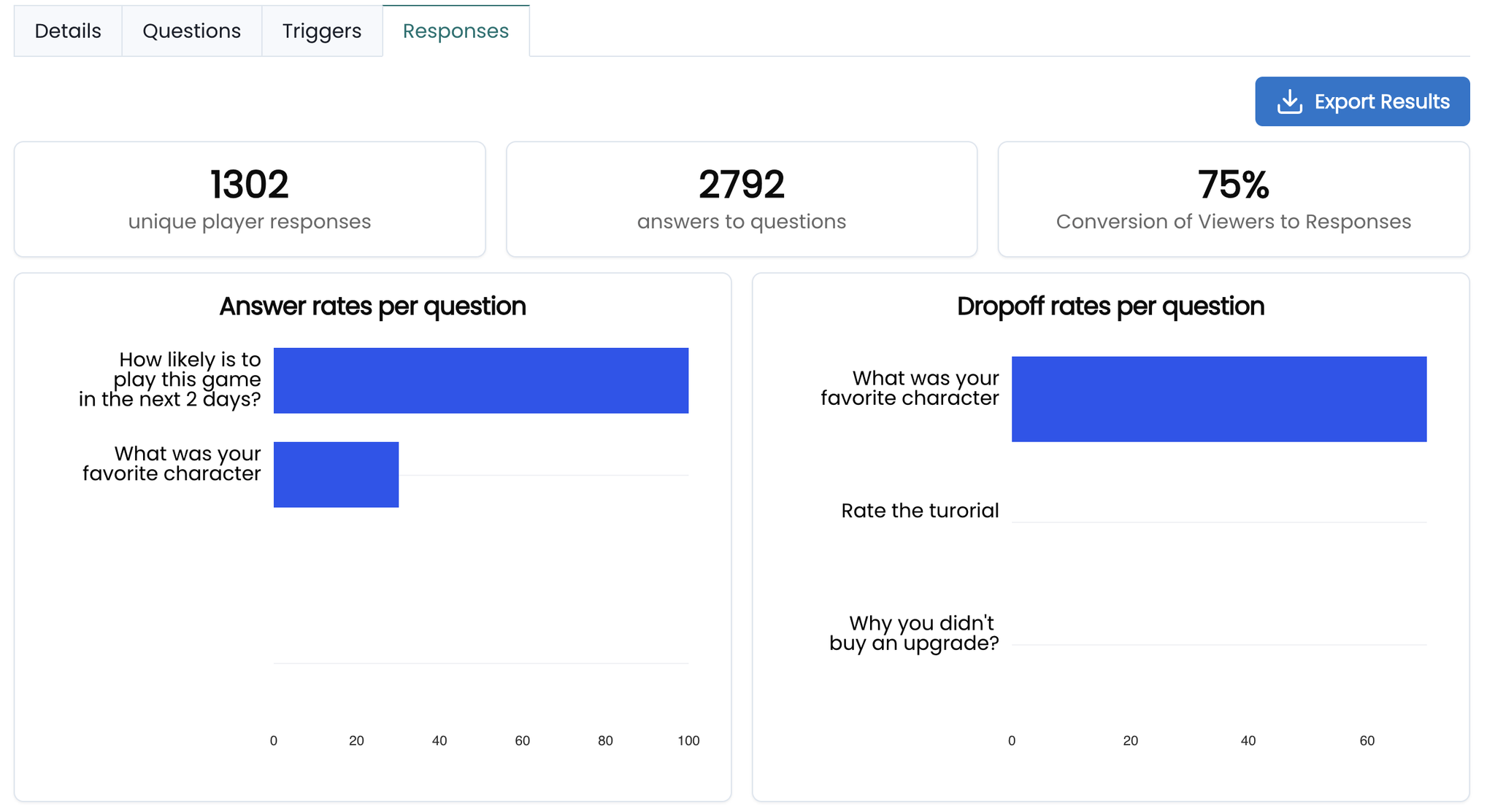This screenshot has width=1495, height=812.
Task: Click the download icon on Export Results
Action: coord(1289,102)
